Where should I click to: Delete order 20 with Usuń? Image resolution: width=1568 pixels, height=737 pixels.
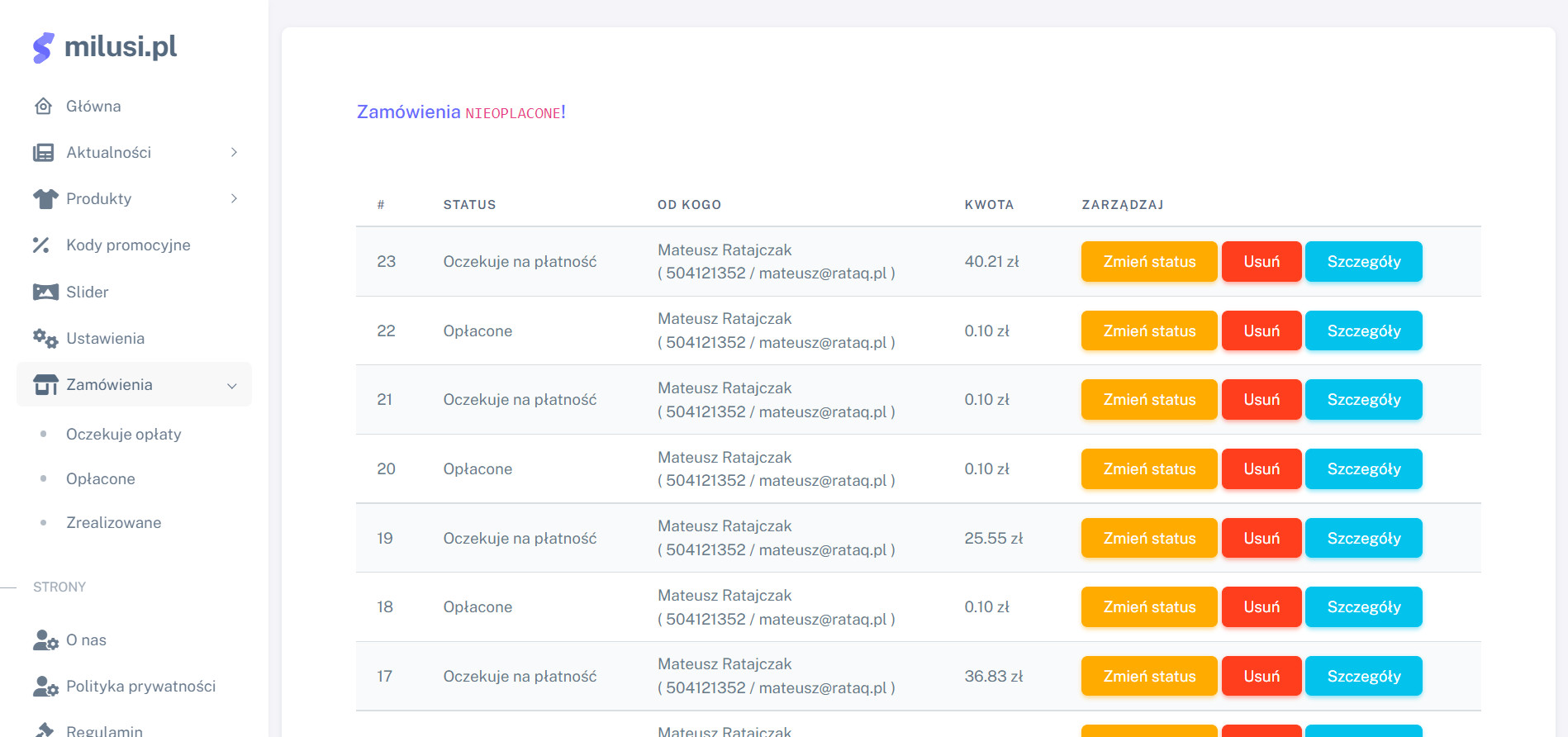[x=1262, y=468]
